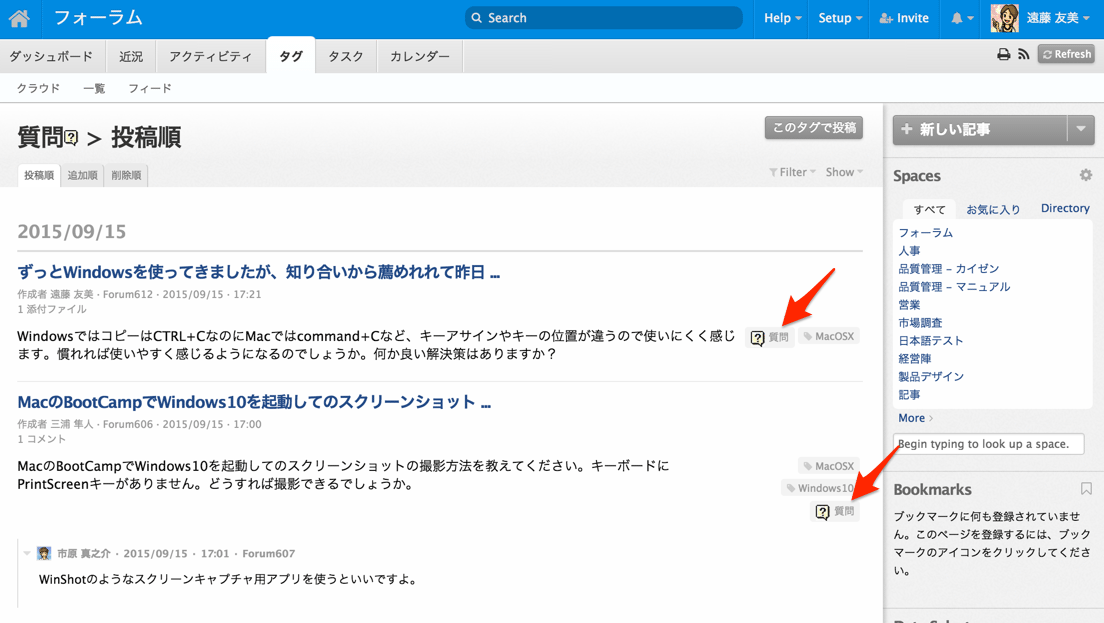Switch to カレンダー tab
The height and width of the screenshot is (623, 1104).
point(420,56)
